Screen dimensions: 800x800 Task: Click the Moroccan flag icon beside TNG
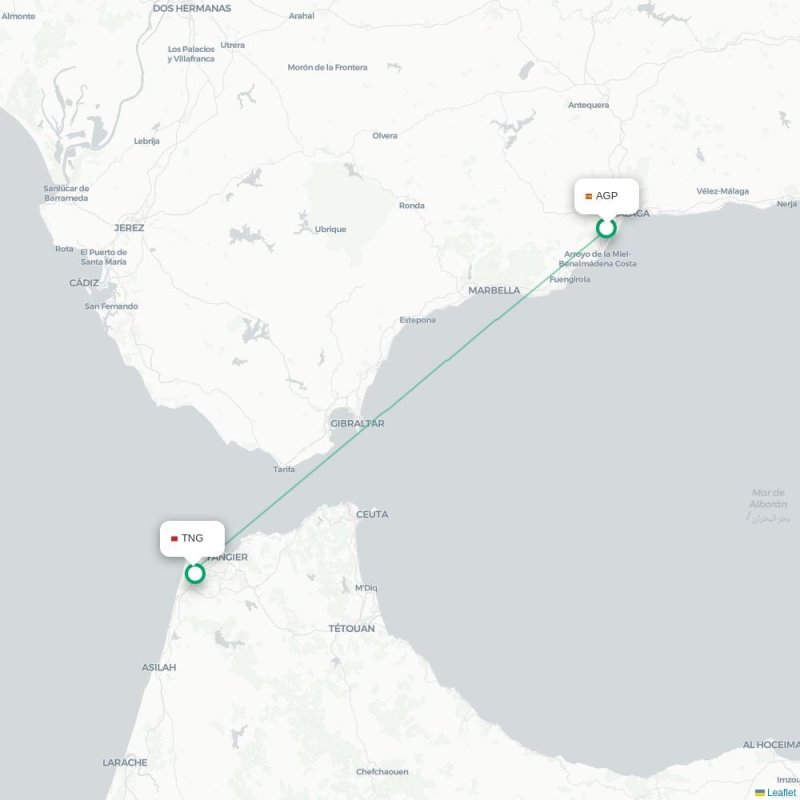coord(174,539)
